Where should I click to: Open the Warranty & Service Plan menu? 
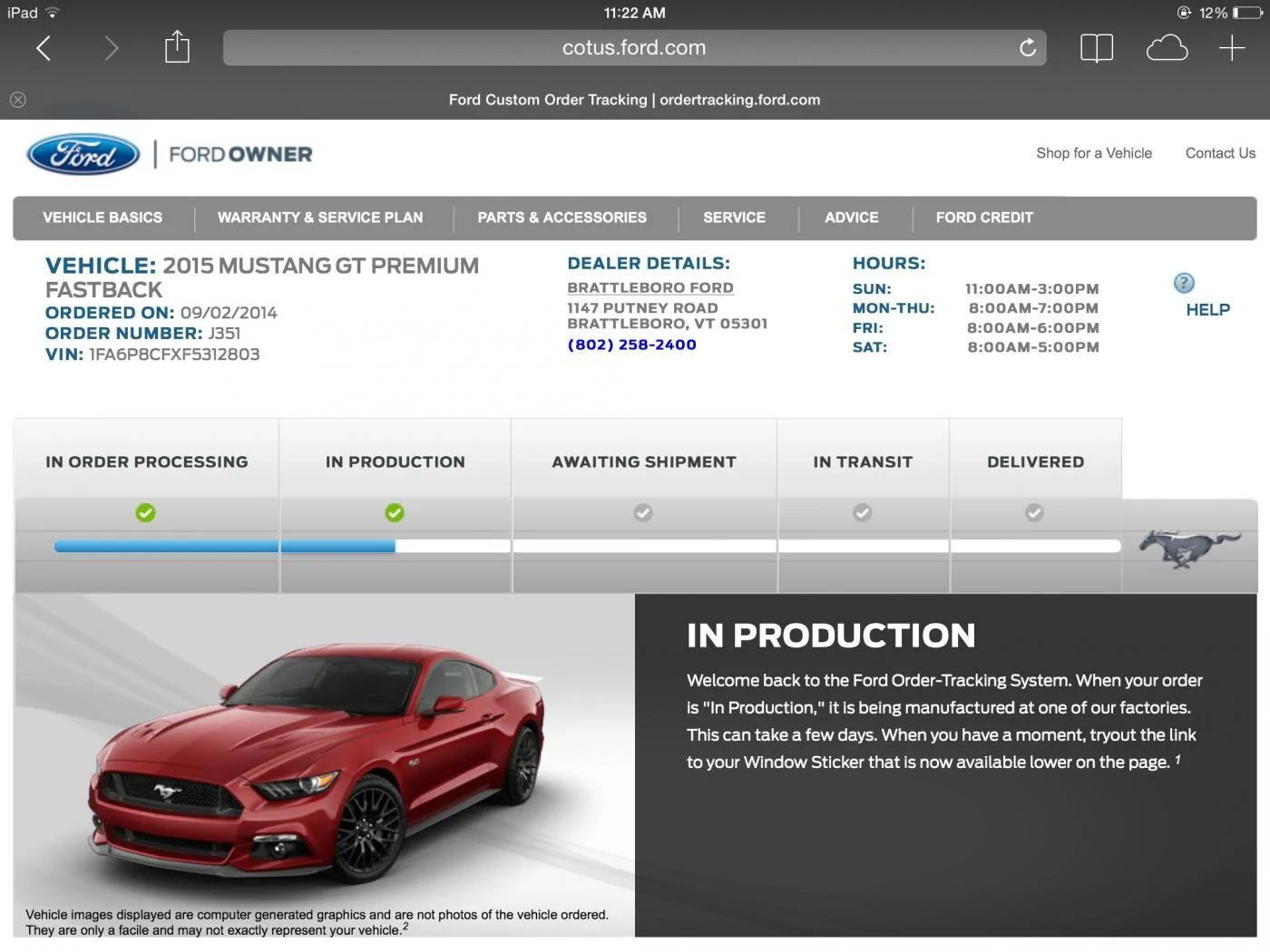pos(320,218)
